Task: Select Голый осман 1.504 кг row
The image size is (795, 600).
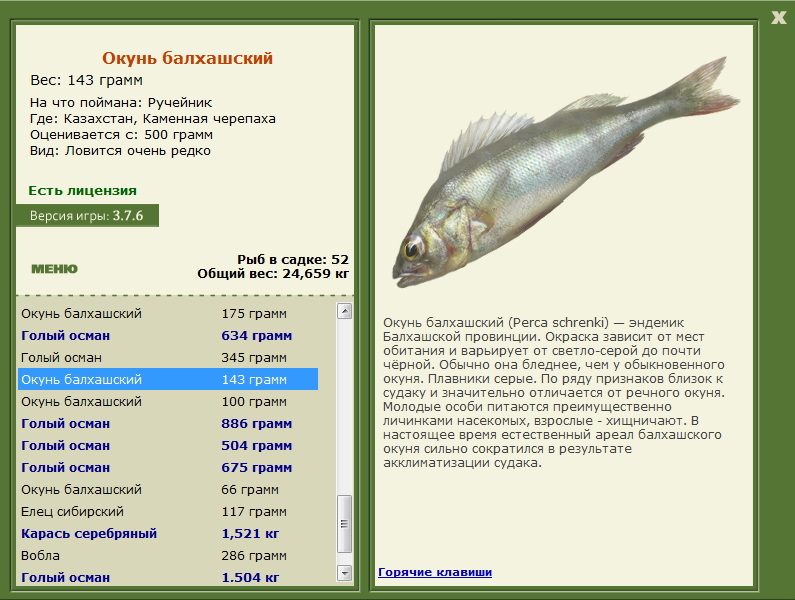Action: pyautogui.click(x=168, y=577)
